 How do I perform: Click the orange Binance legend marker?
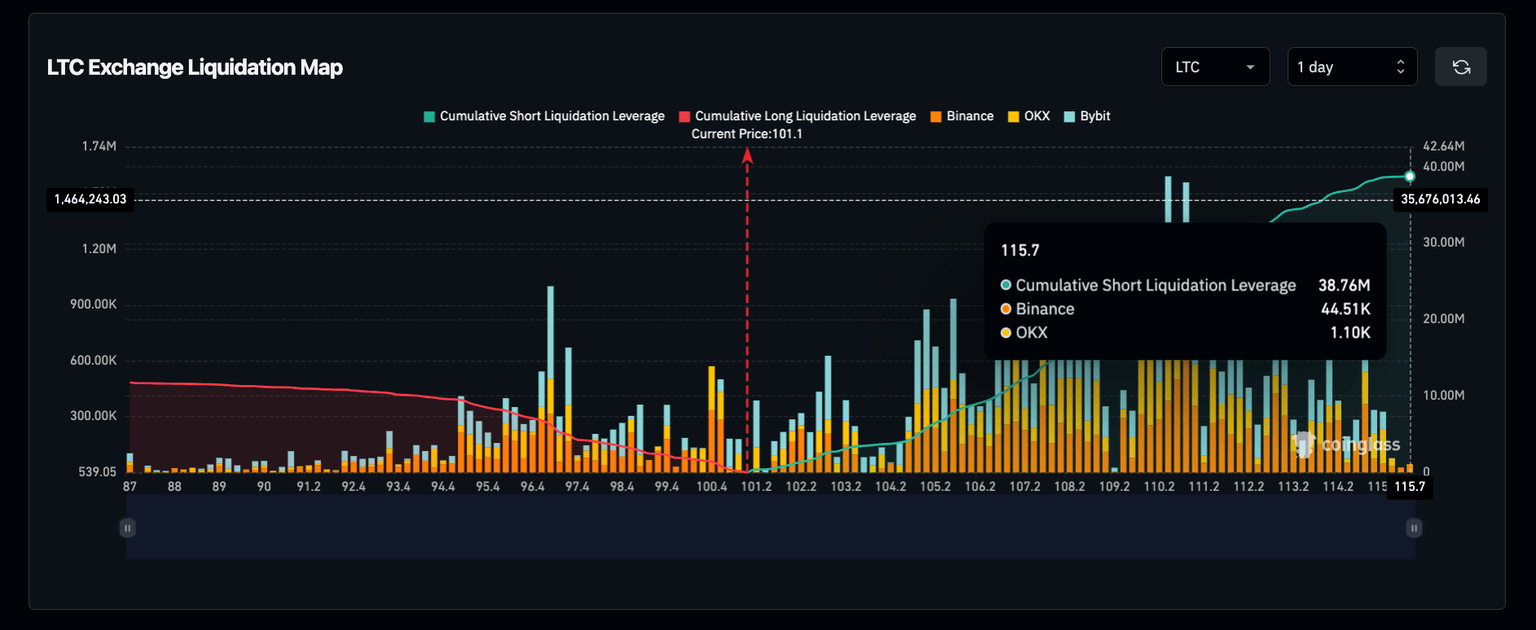pos(938,116)
